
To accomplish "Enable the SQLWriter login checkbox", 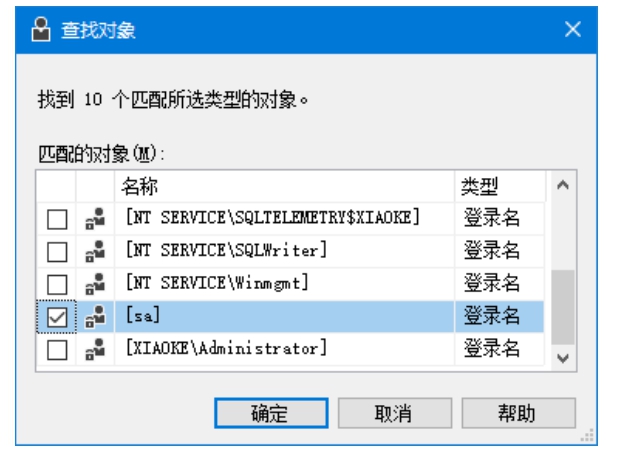I will pos(57,251).
